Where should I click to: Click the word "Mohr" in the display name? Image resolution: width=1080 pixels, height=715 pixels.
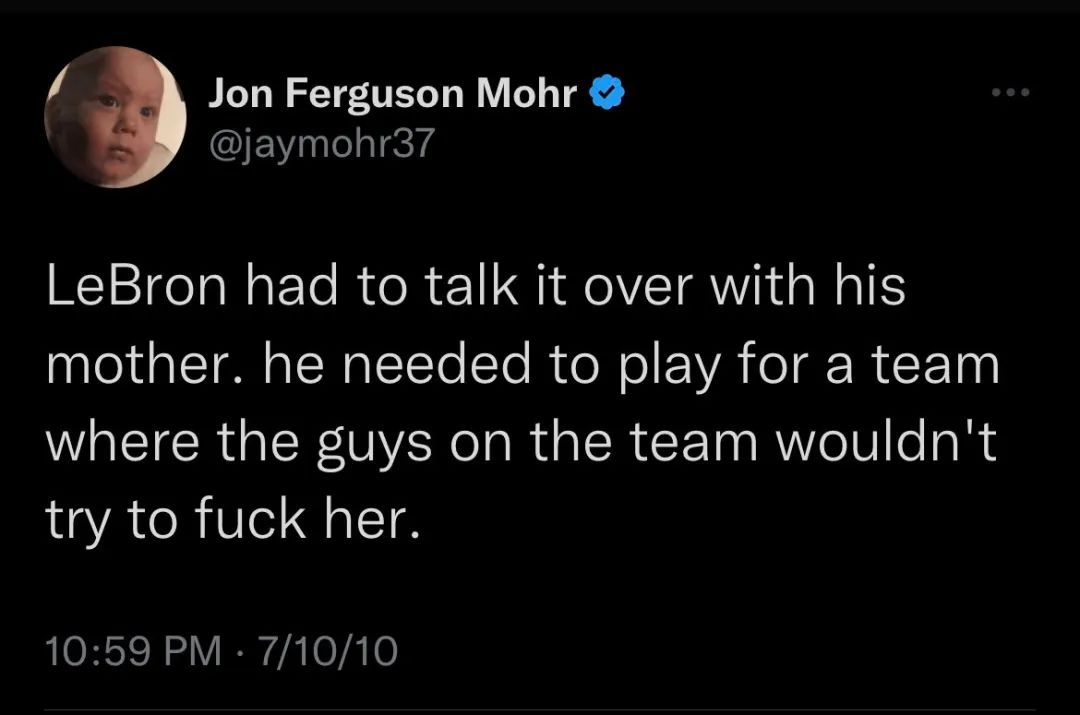coord(526,95)
